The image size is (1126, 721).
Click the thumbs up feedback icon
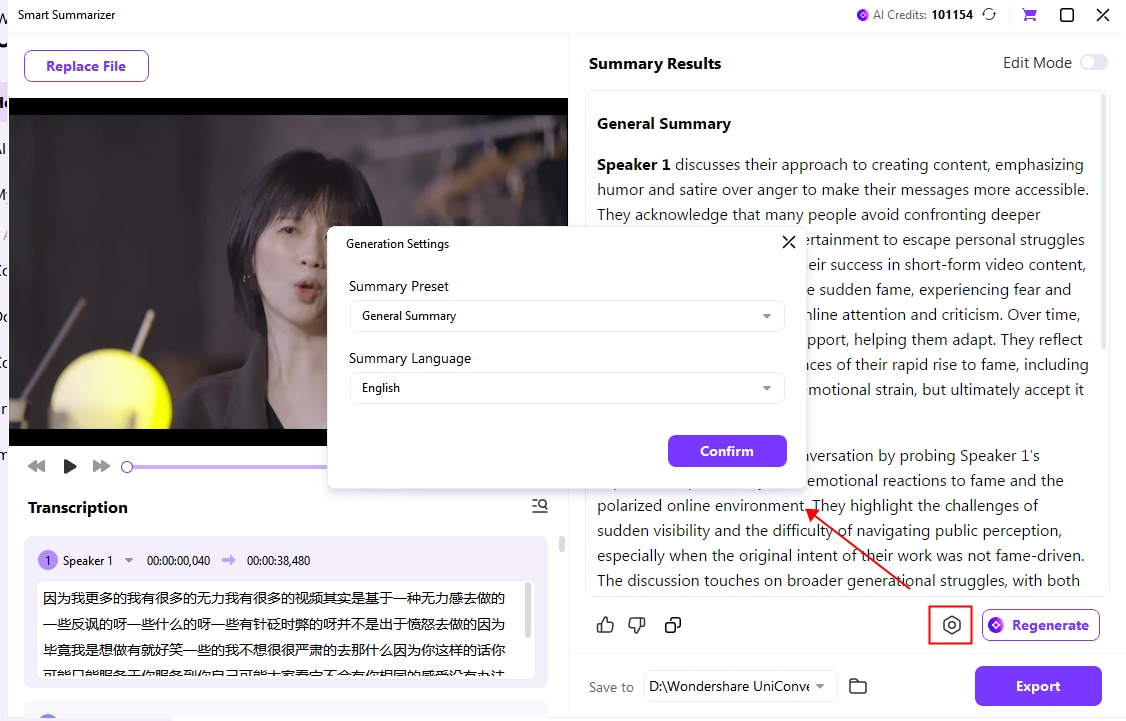tap(605, 625)
